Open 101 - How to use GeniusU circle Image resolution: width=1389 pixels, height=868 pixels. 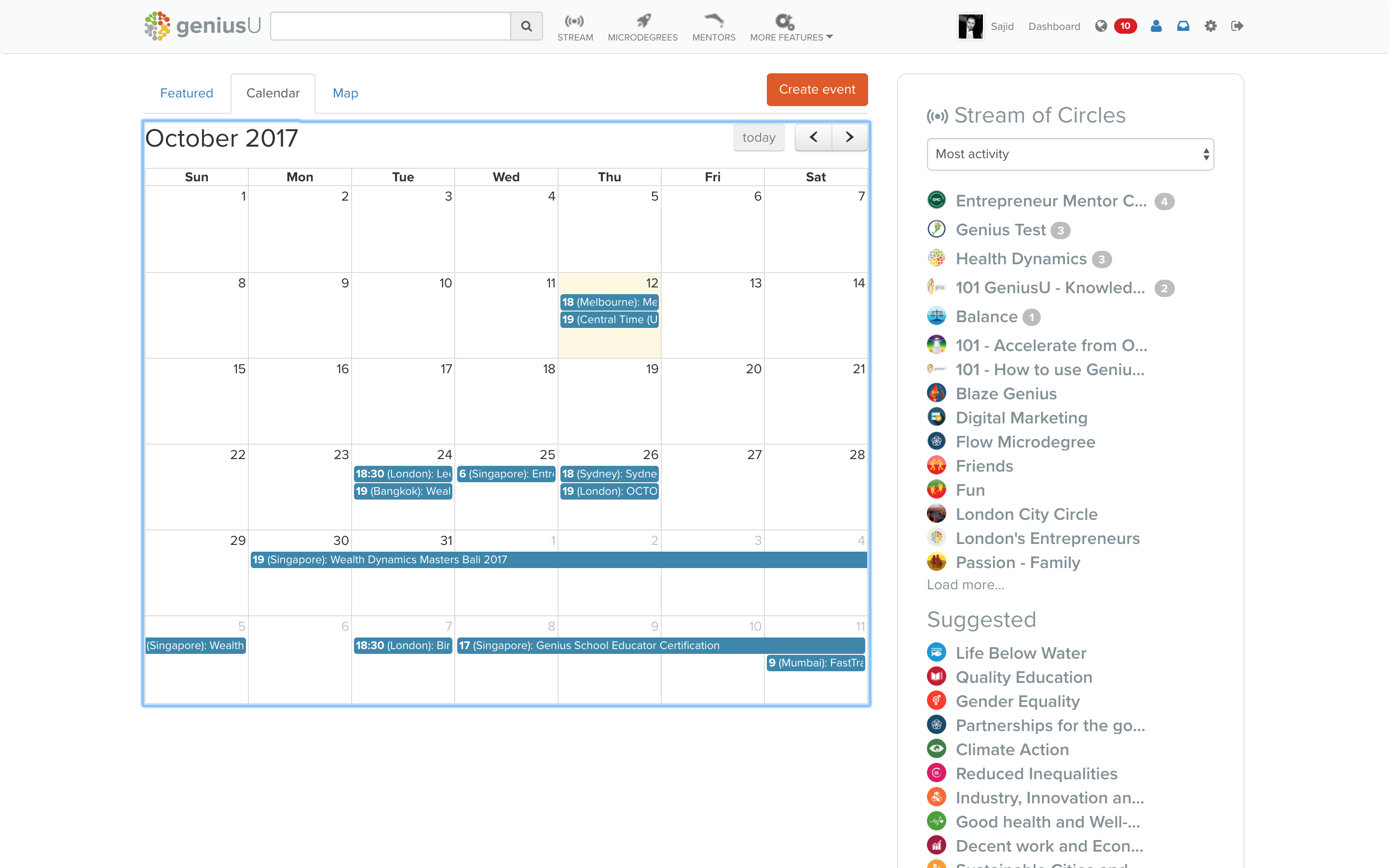1050,370
